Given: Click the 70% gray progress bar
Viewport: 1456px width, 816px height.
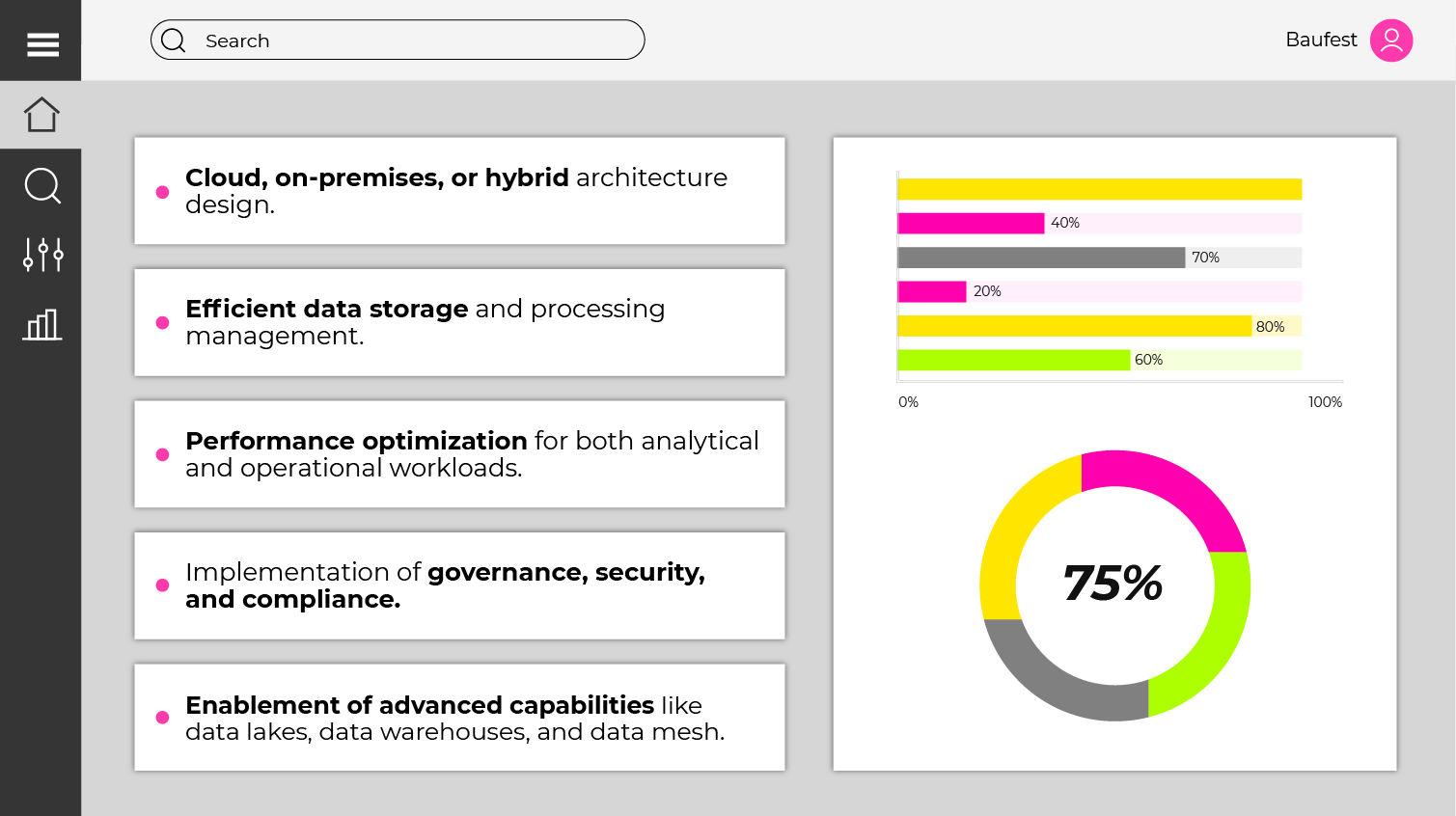Looking at the screenshot, I should (1040, 258).
